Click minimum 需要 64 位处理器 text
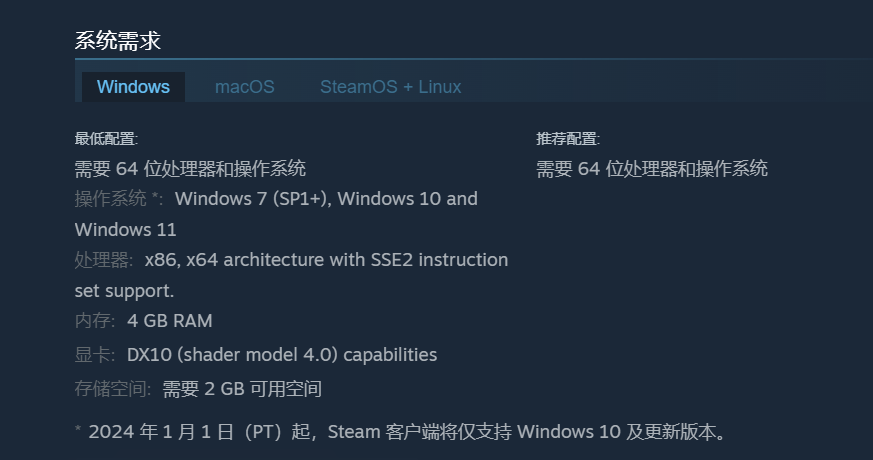Screen dimensions: 873x460 (x=190, y=169)
